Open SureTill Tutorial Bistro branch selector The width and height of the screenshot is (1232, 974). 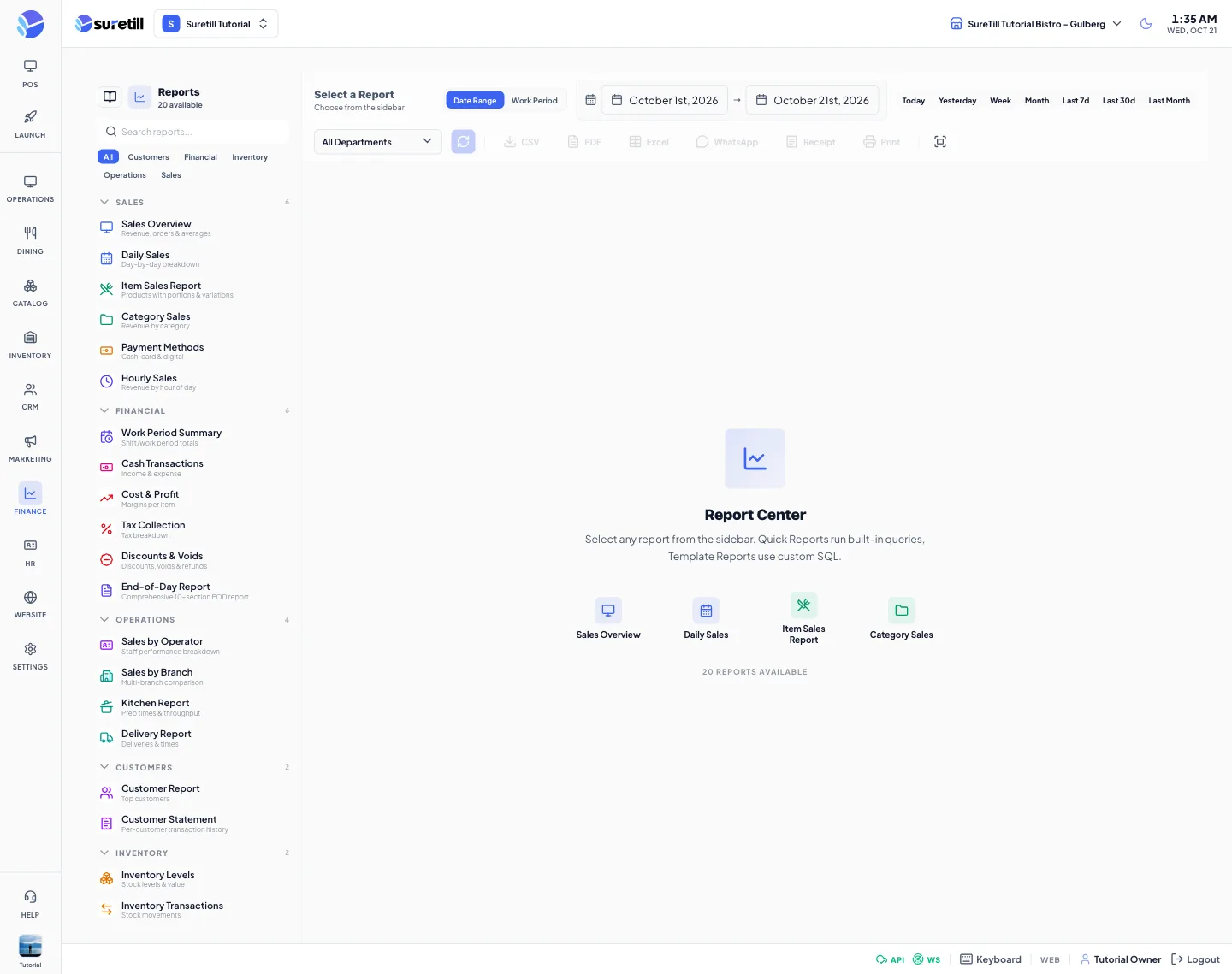tap(1035, 24)
